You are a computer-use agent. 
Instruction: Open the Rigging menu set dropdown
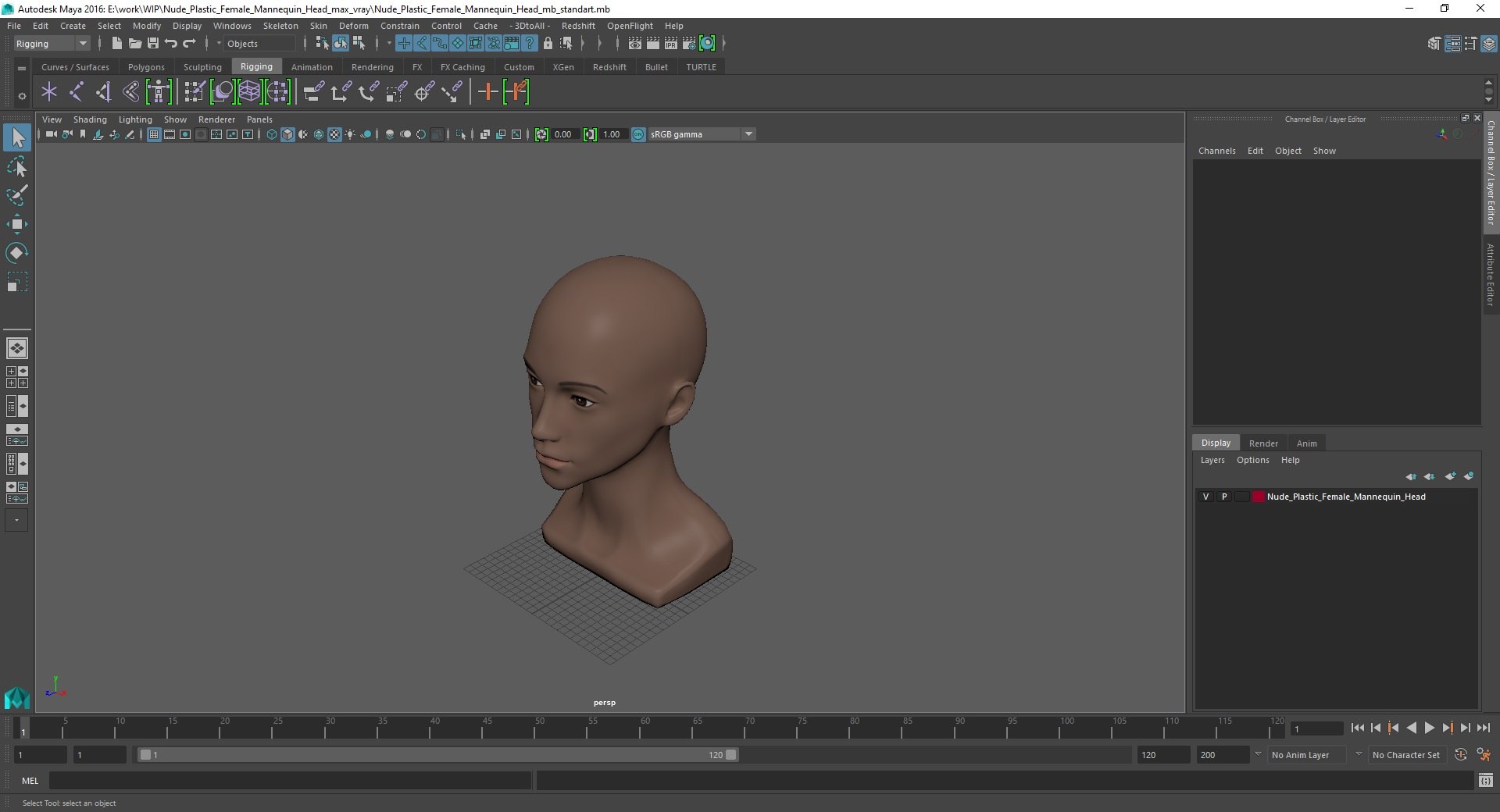(52, 44)
